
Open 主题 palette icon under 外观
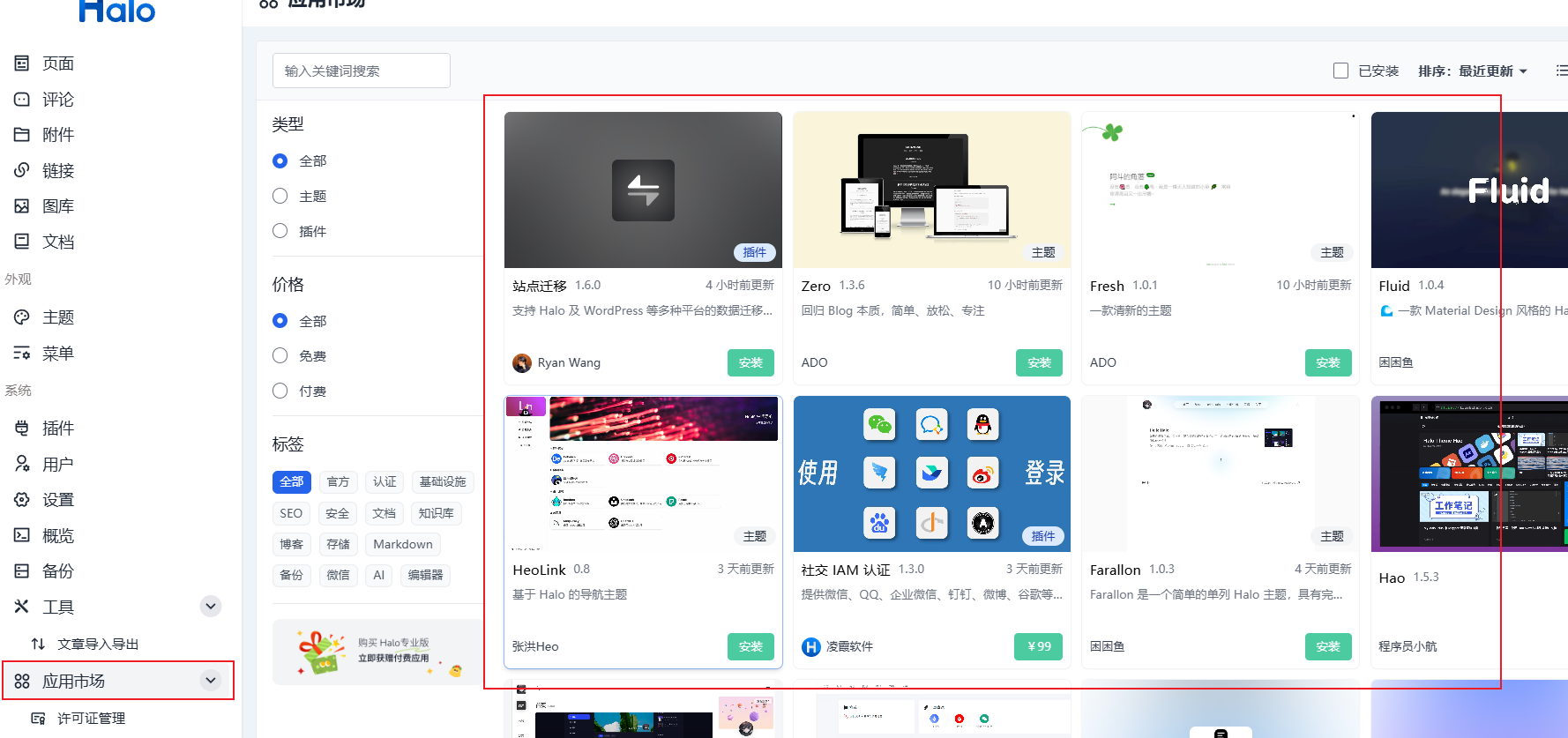[22, 317]
